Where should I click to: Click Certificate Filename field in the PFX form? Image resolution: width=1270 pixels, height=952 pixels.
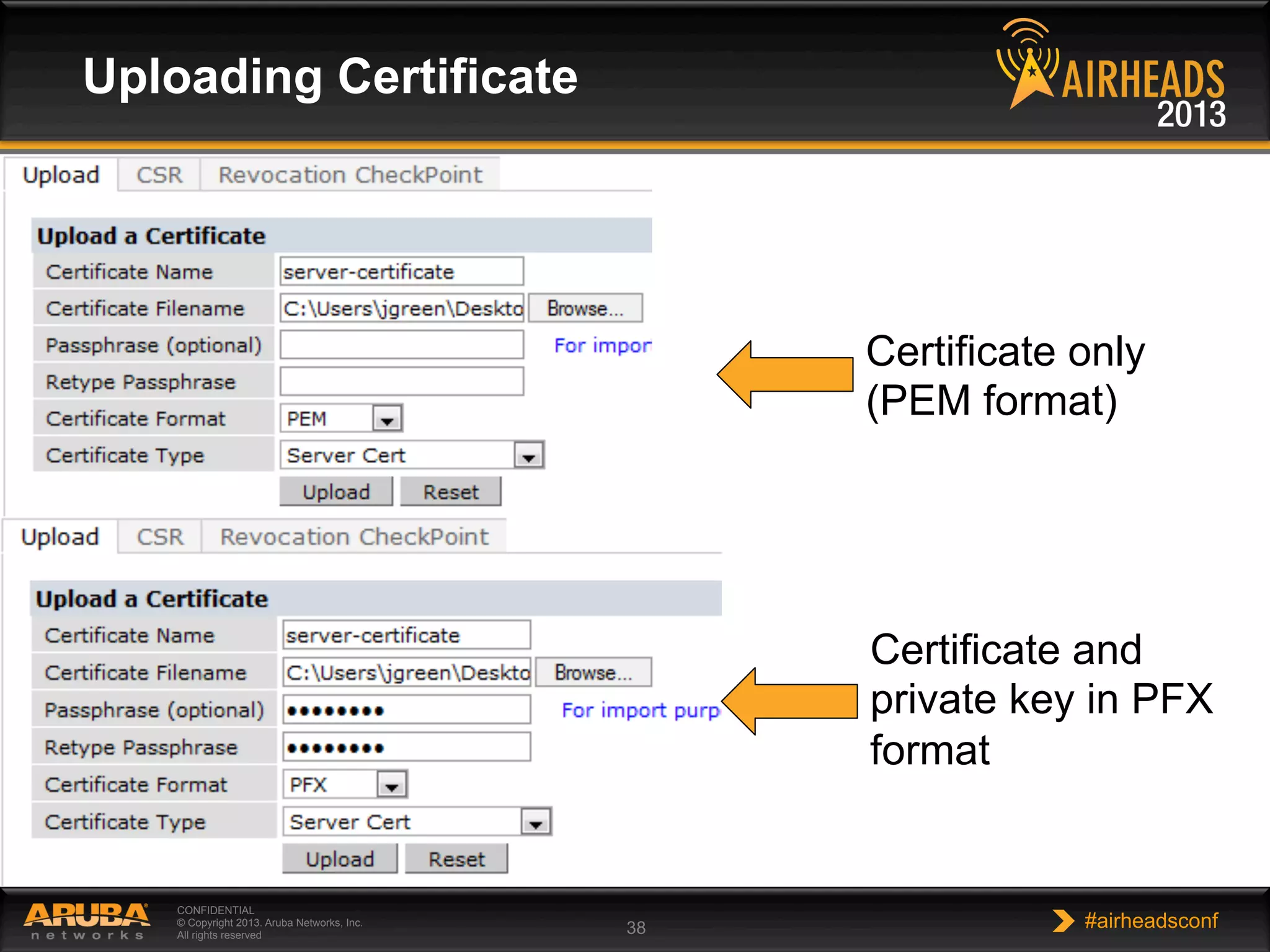pyautogui.click(x=407, y=672)
